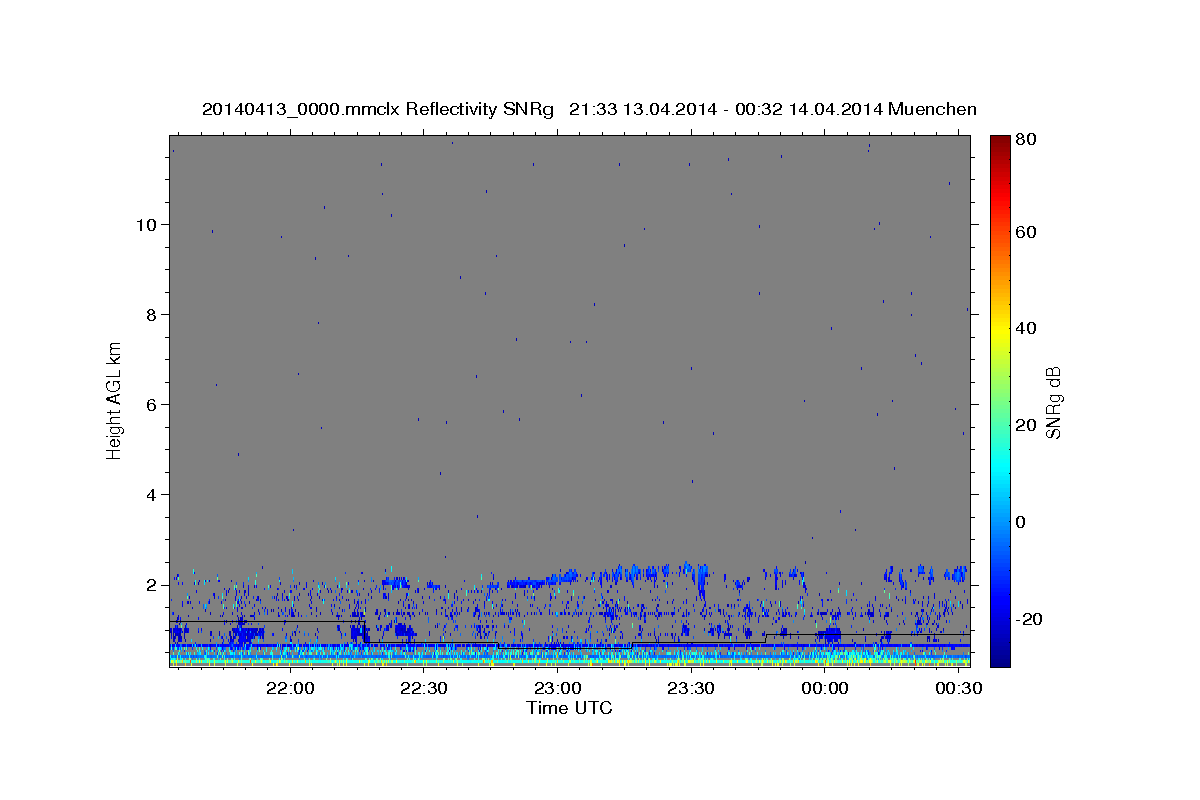
Task: Click the 22:30 time tick label
Action: coord(424,689)
